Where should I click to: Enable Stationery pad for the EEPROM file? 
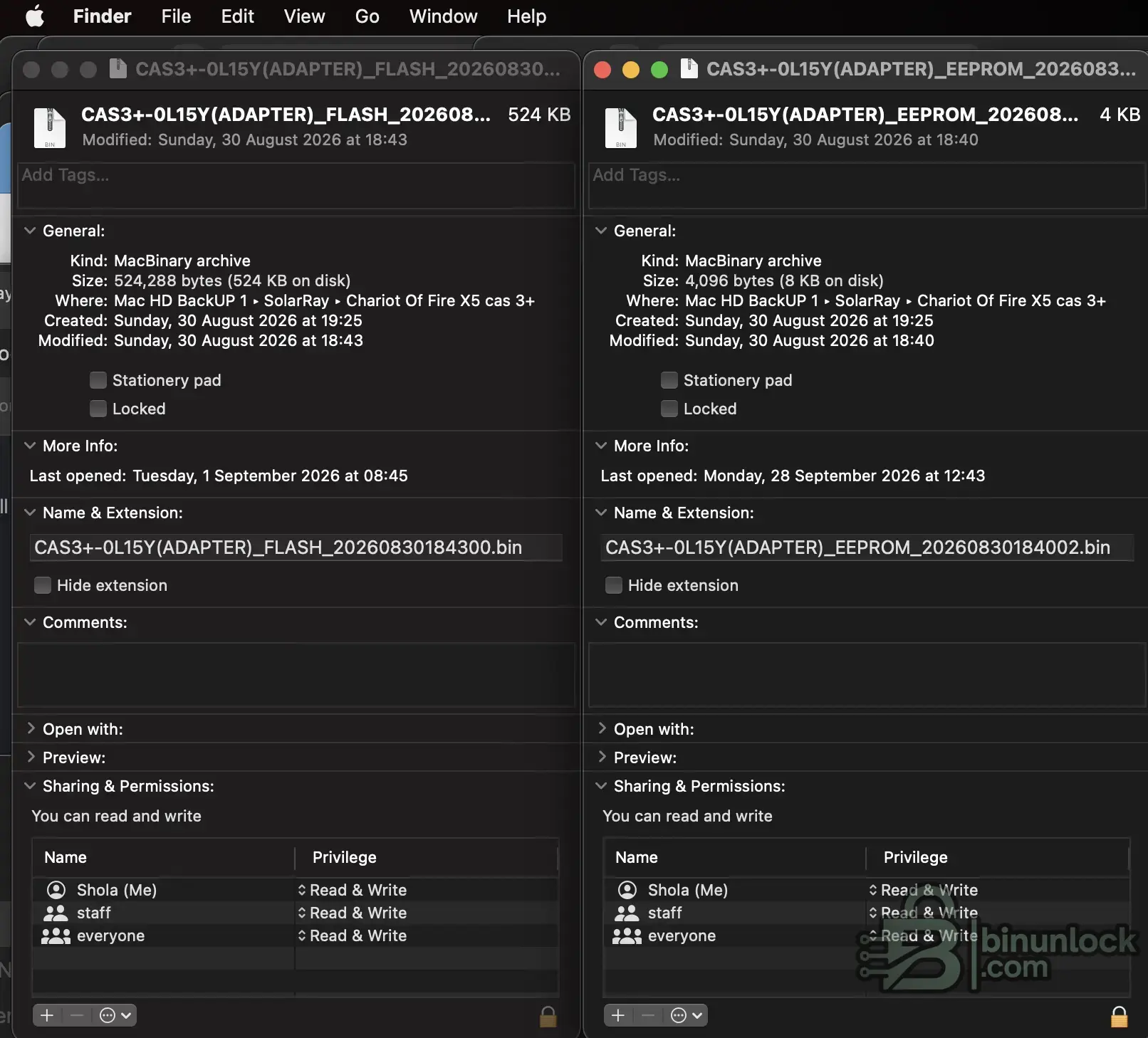click(x=669, y=380)
